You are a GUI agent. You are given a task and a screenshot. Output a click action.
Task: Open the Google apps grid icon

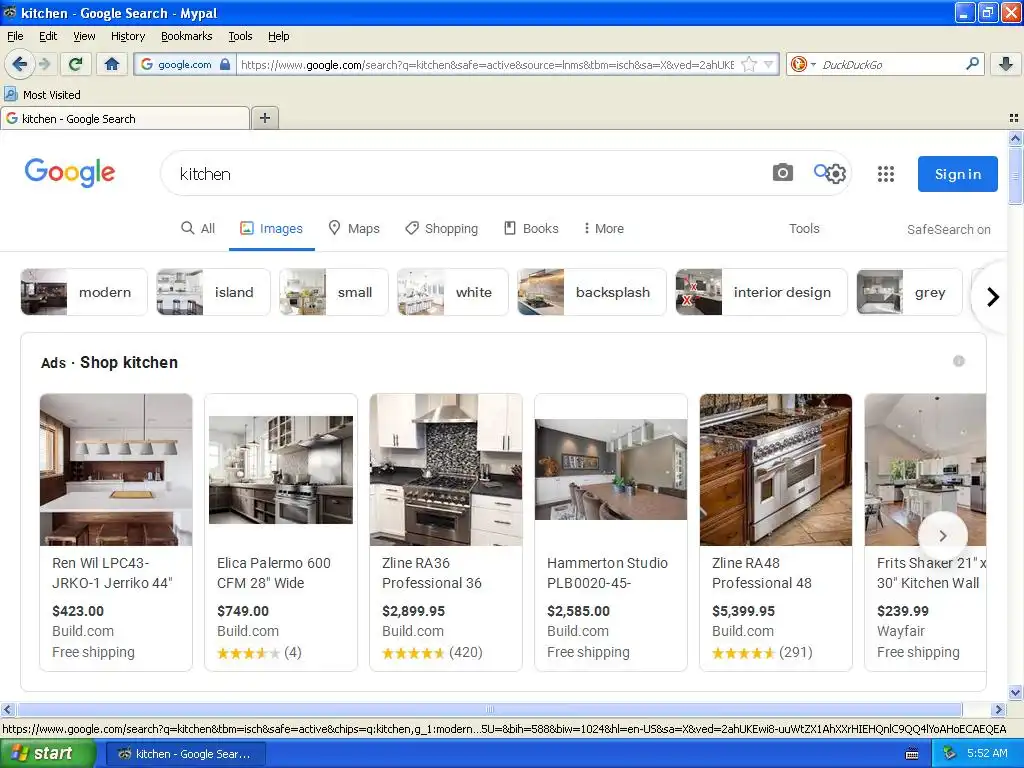click(886, 174)
